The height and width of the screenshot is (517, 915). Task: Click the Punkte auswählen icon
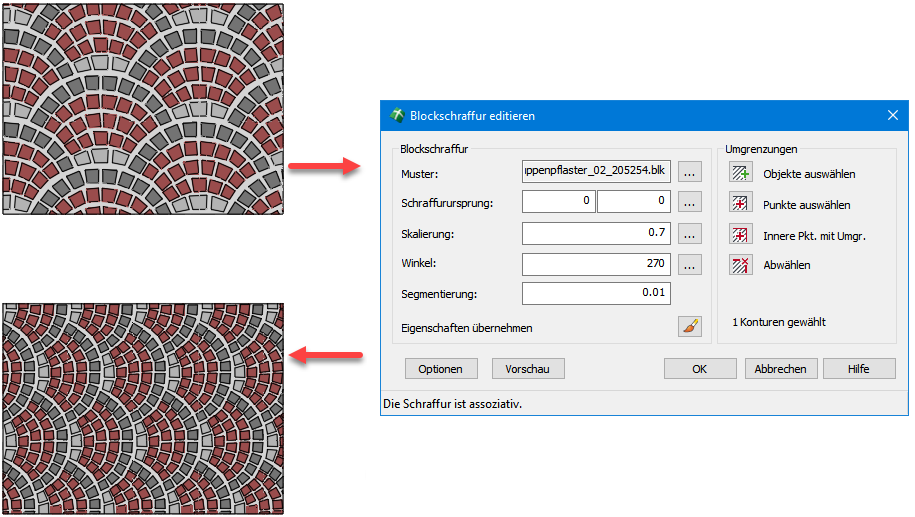pyautogui.click(x=740, y=204)
